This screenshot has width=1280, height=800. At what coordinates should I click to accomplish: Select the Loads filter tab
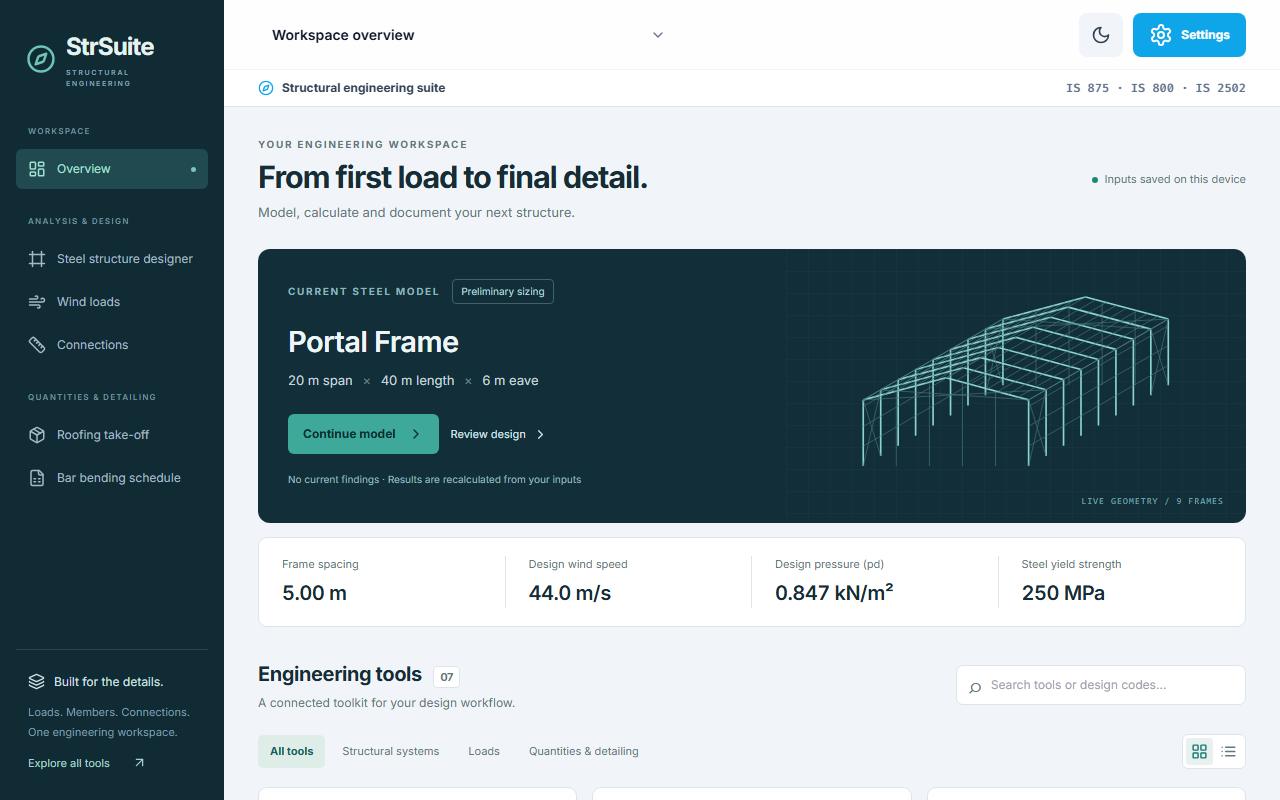484,751
